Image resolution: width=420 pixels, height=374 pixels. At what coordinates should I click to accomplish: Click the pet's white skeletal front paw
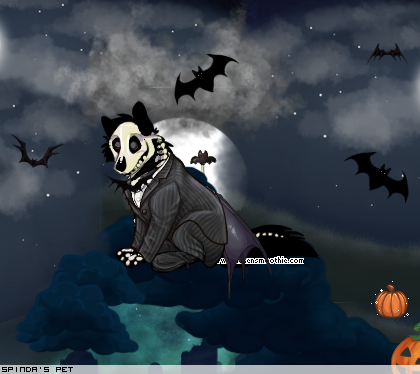point(130,257)
